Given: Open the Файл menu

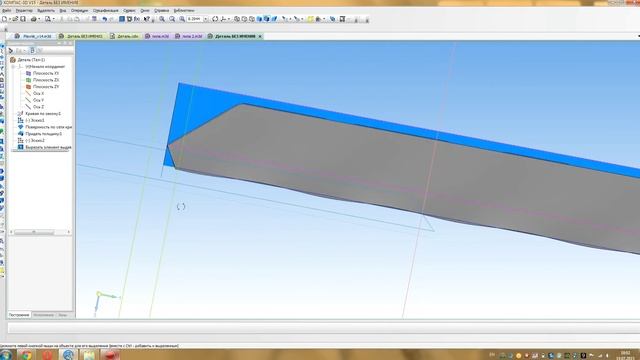Looking at the screenshot, I should [x=7, y=11].
